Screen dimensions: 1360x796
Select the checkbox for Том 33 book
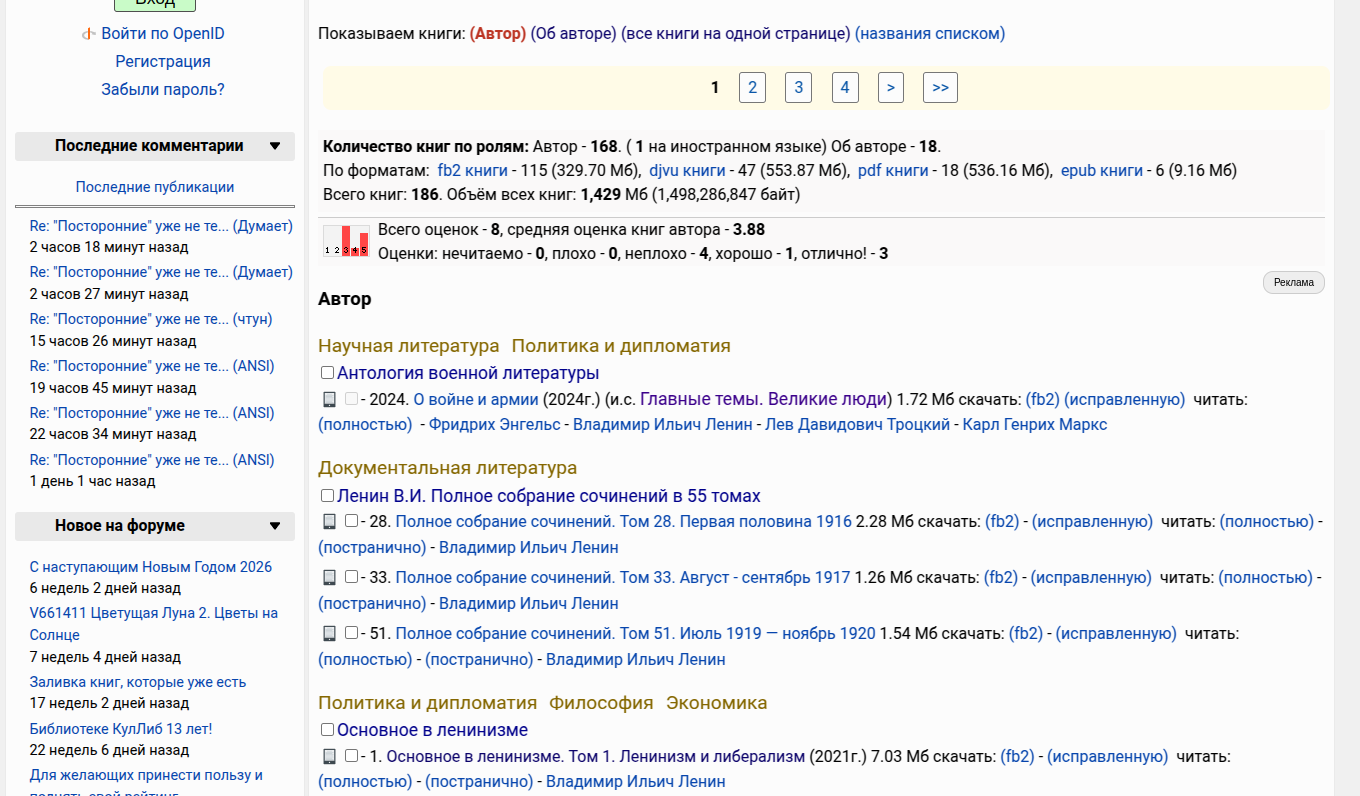[351, 577]
